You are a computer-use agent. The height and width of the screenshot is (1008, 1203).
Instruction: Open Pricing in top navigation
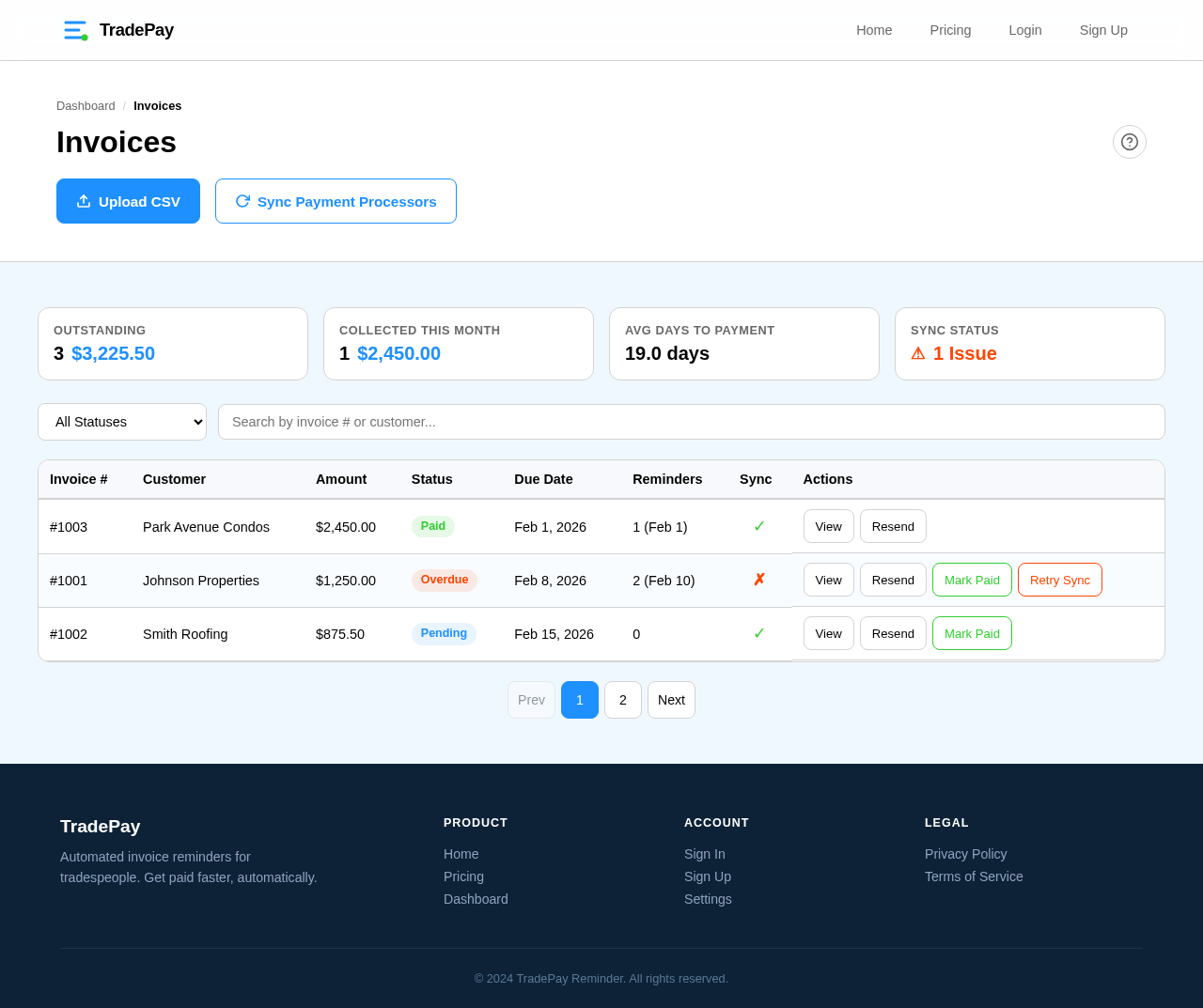(950, 30)
